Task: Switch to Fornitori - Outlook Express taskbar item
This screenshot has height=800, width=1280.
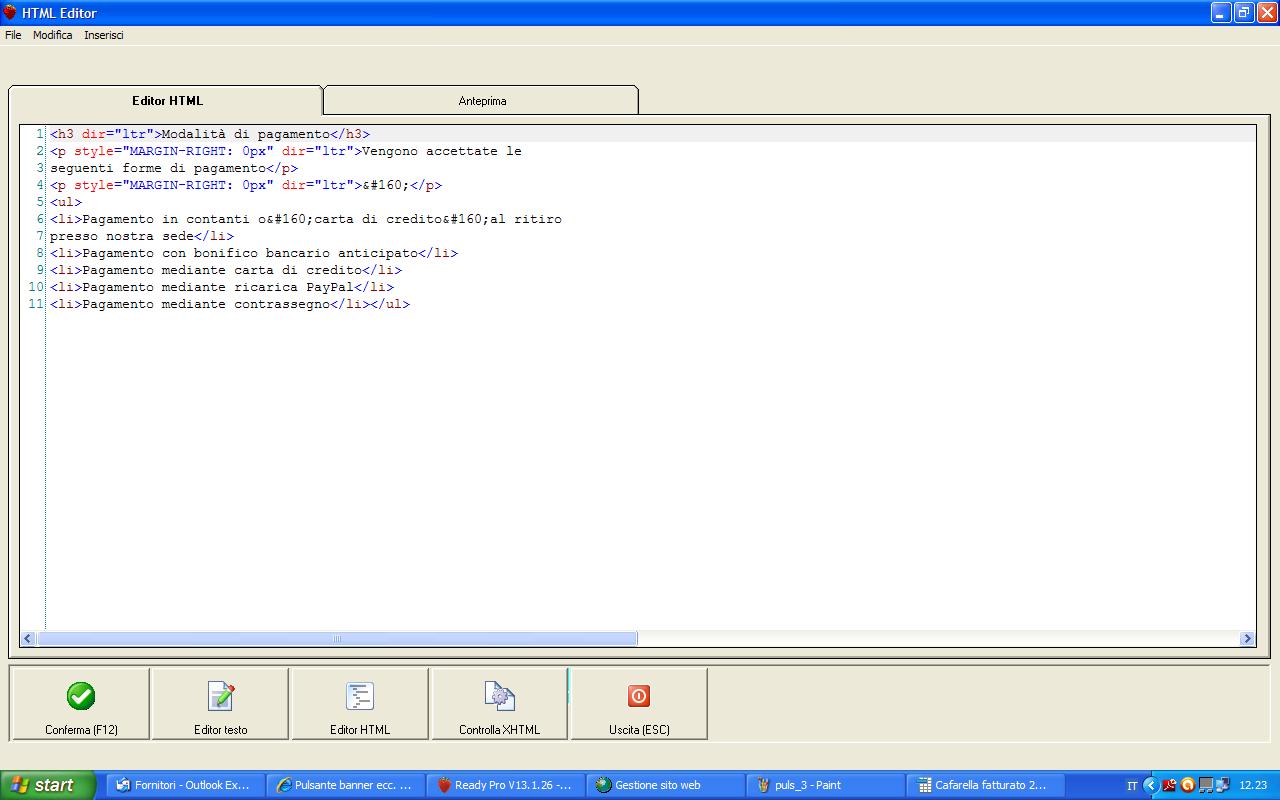Action: (185, 785)
